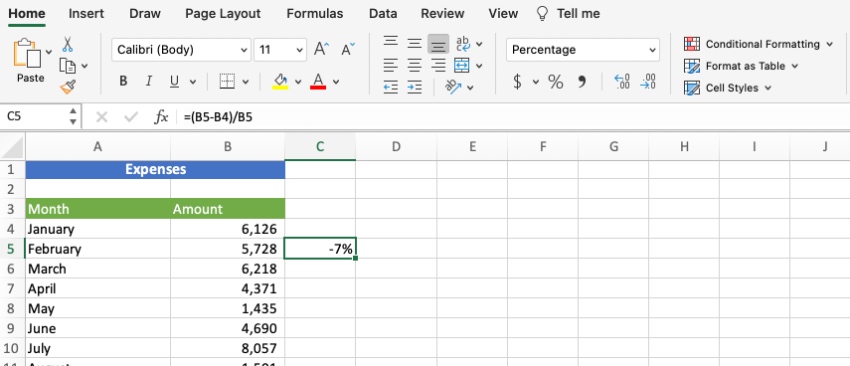The width and height of the screenshot is (850, 366).
Task: Decrease indent
Action: pyautogui.click(x=391, y=87)
